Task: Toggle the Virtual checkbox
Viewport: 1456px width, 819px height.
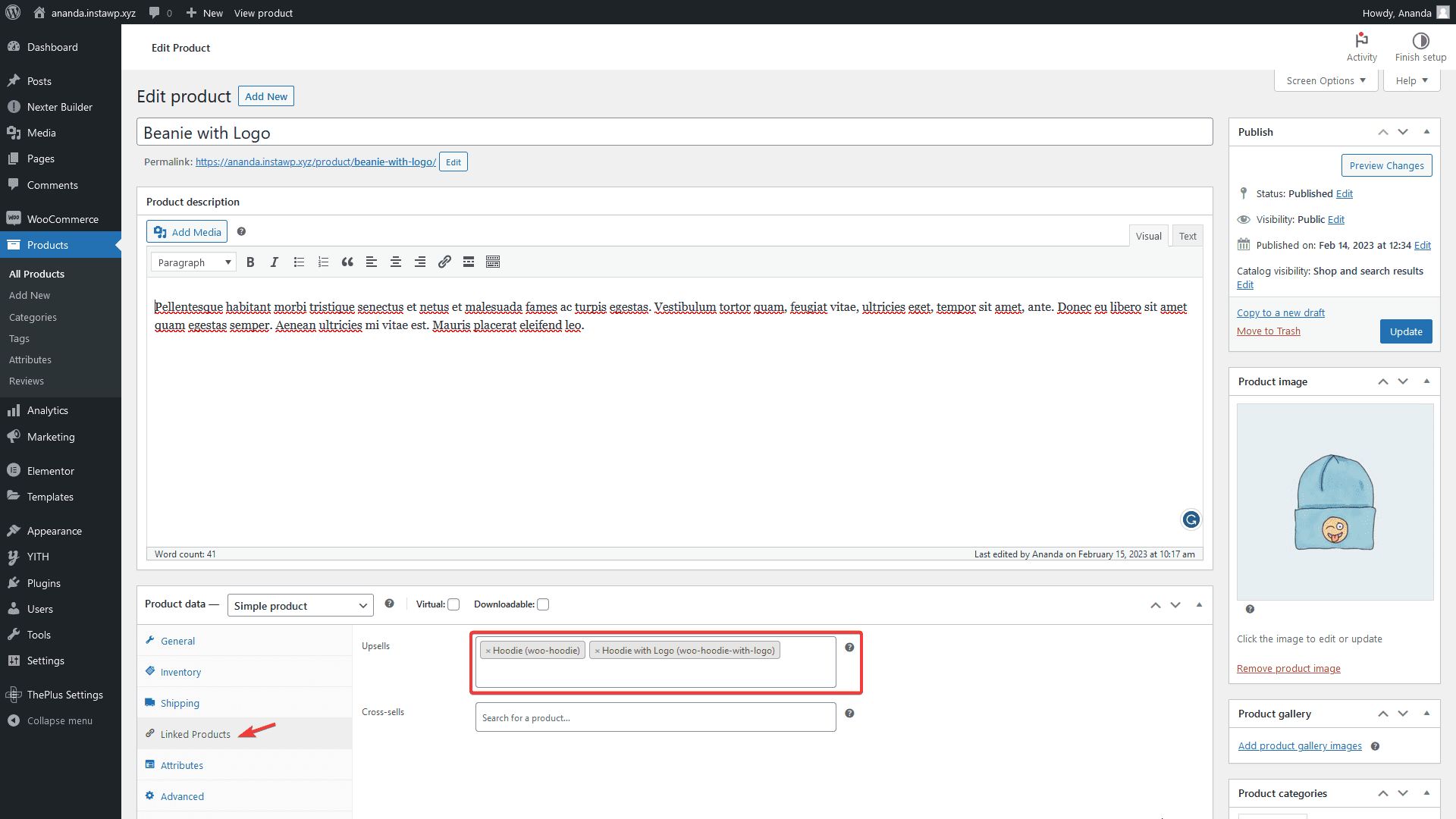Action: point(453,604)
